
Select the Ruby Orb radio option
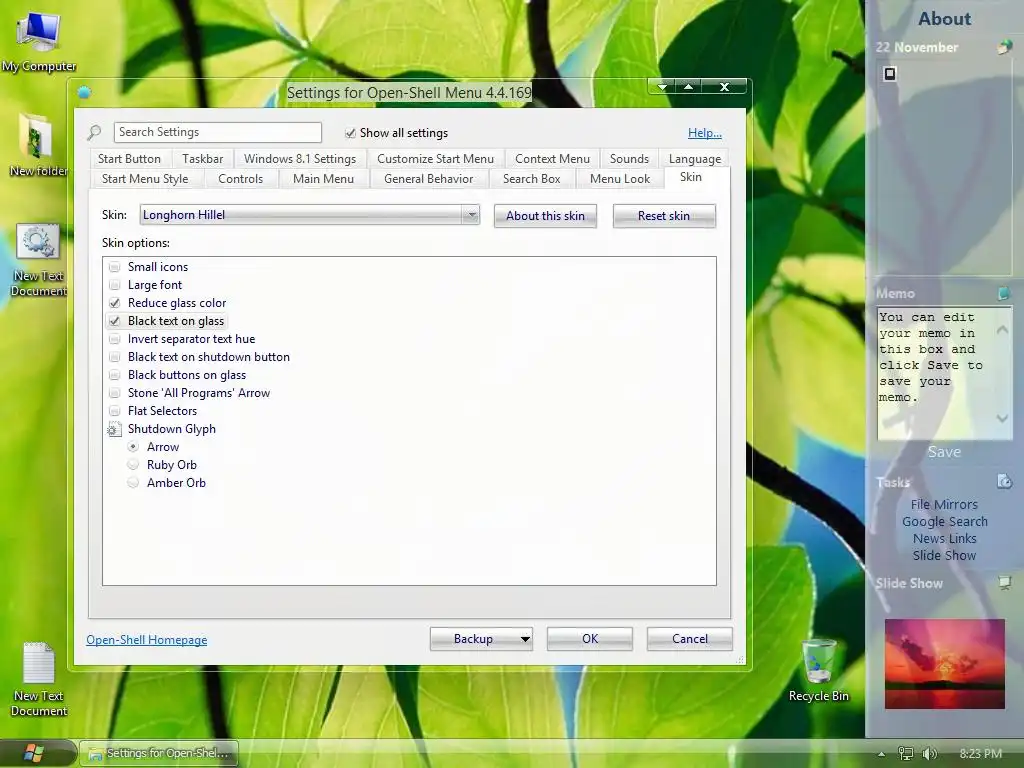coord(133,464)
